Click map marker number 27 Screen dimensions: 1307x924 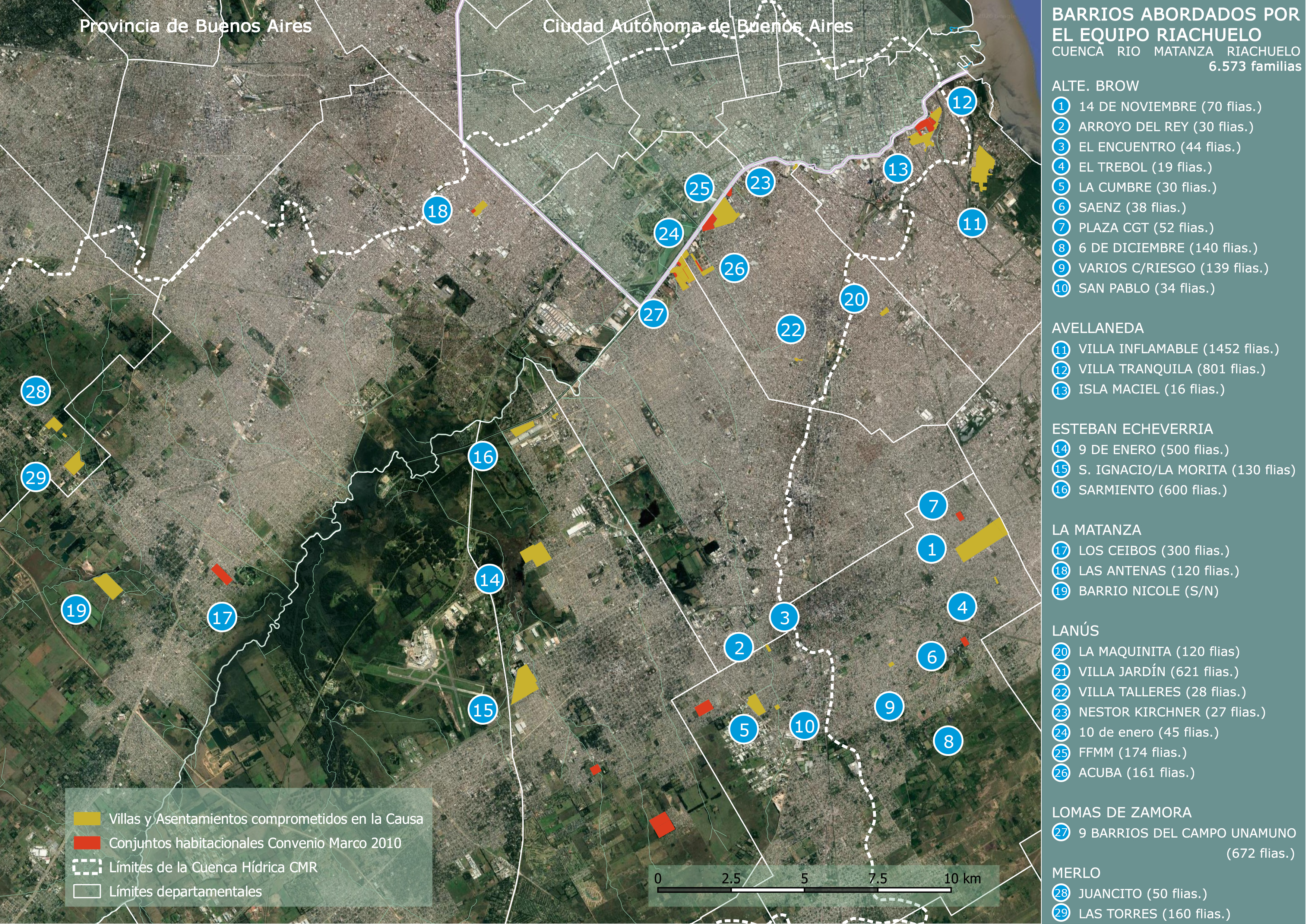tap(653, 314)
